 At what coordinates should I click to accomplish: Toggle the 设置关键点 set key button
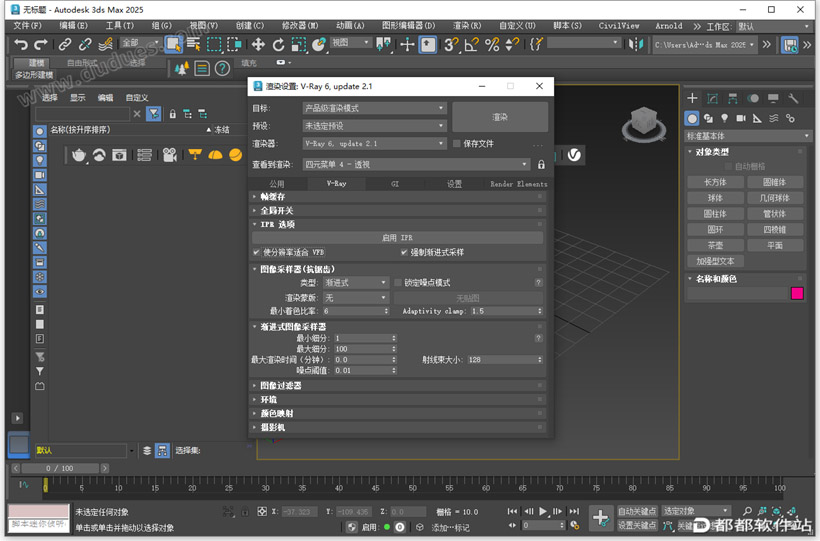(x=636, y=525)
